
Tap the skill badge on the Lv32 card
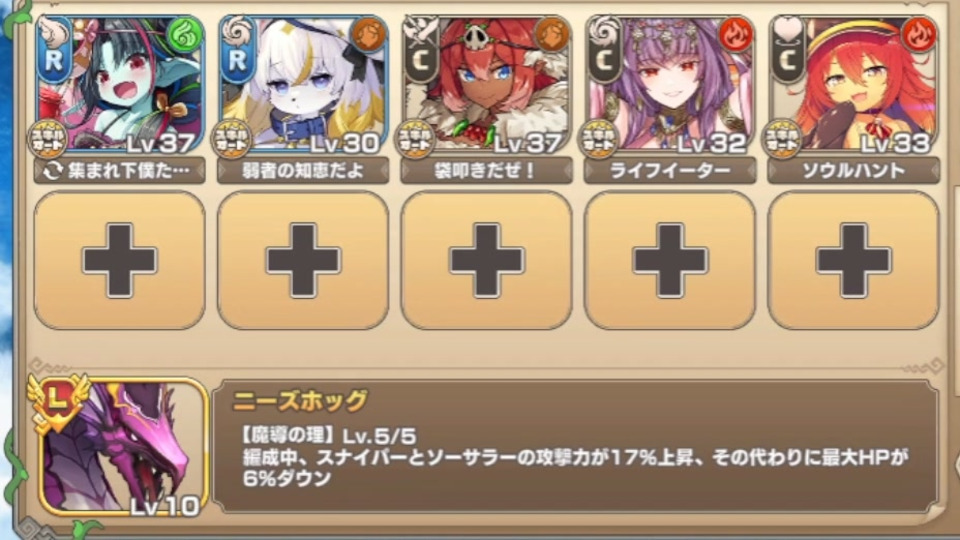pyautogui.click(x=598, y=139)
